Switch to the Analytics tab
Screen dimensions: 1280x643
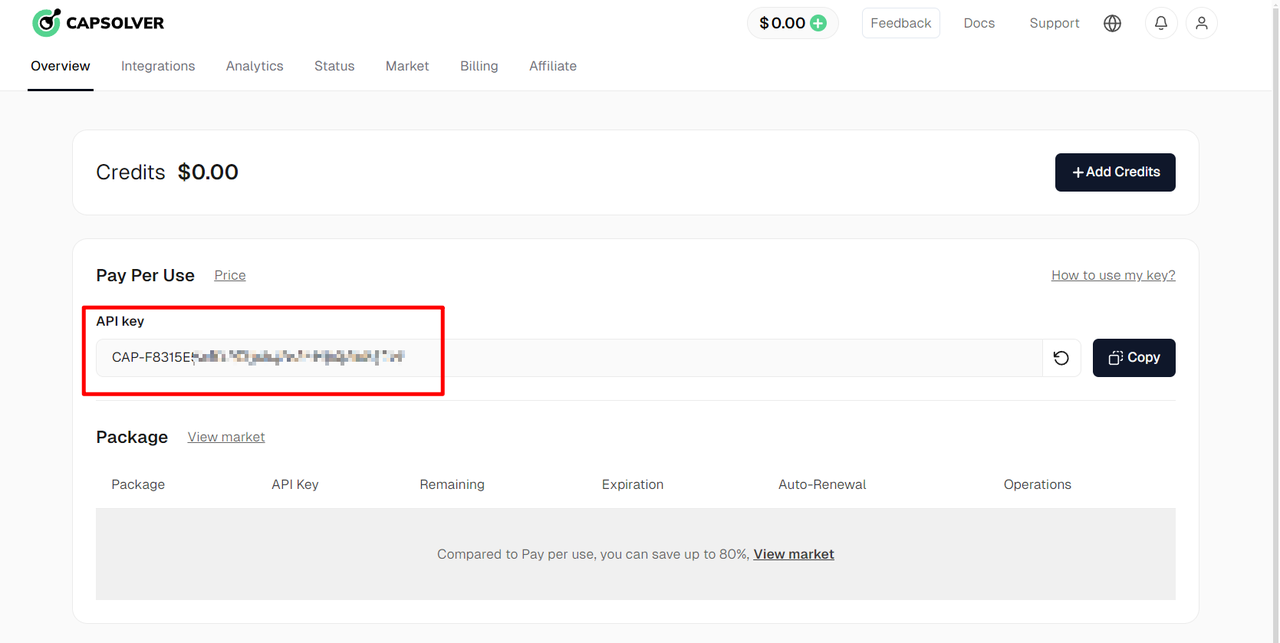point(254,66)
